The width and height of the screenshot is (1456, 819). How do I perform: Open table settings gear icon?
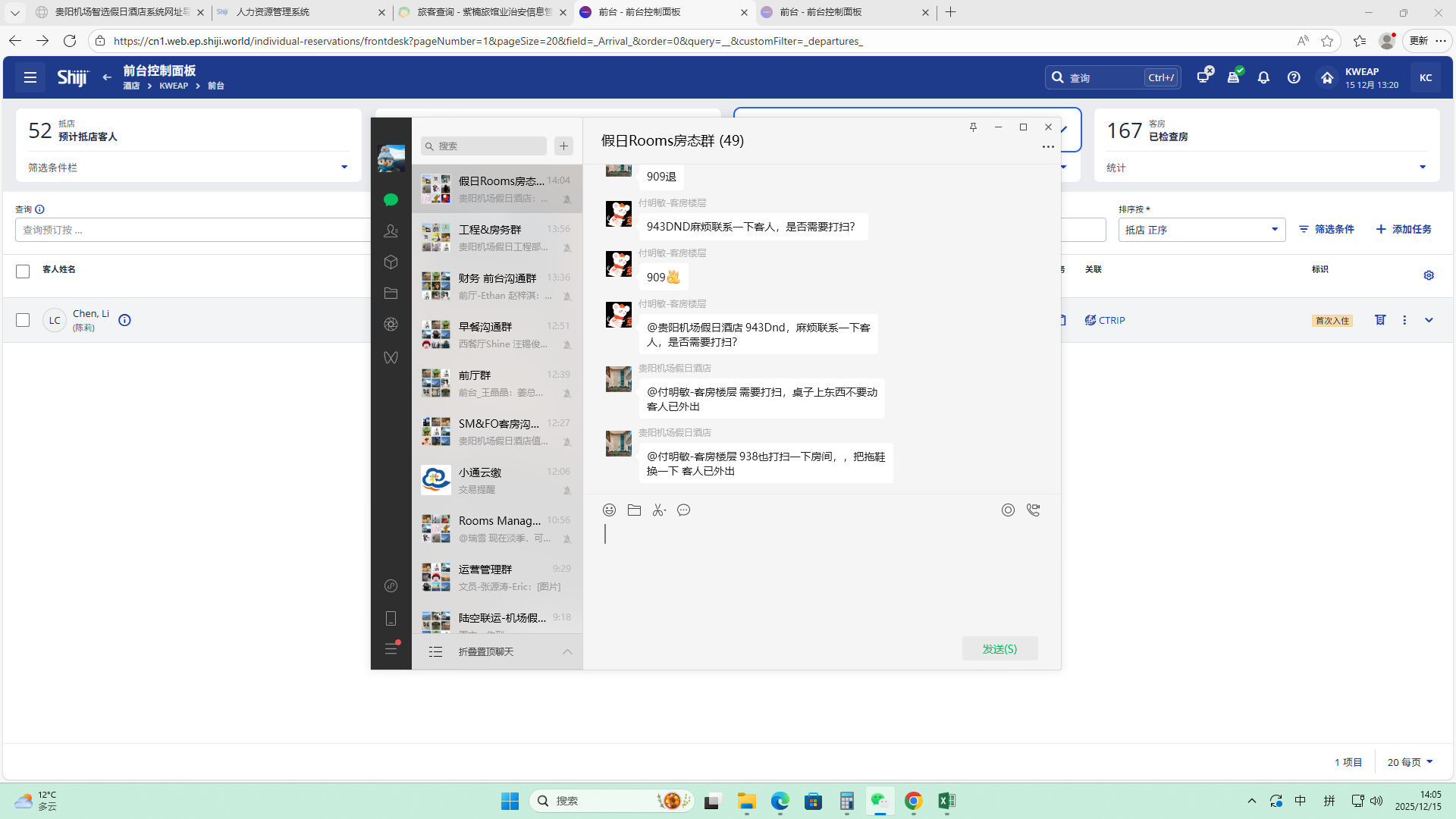click(1429, 275)
